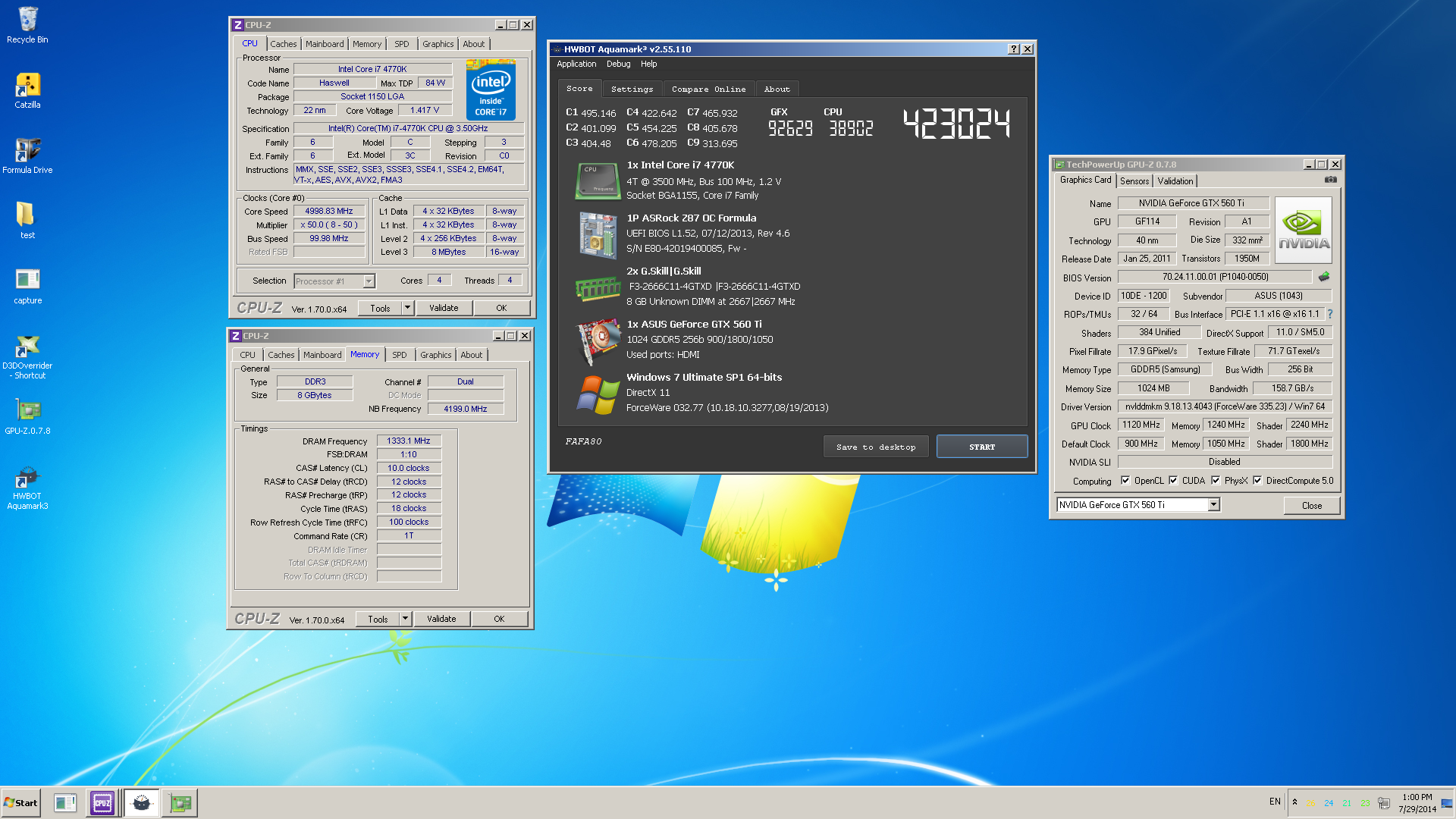Select the capture desktop icon
Image resolution: width=1456 pixels, height=819 pixels.
(x=27, y=286)
